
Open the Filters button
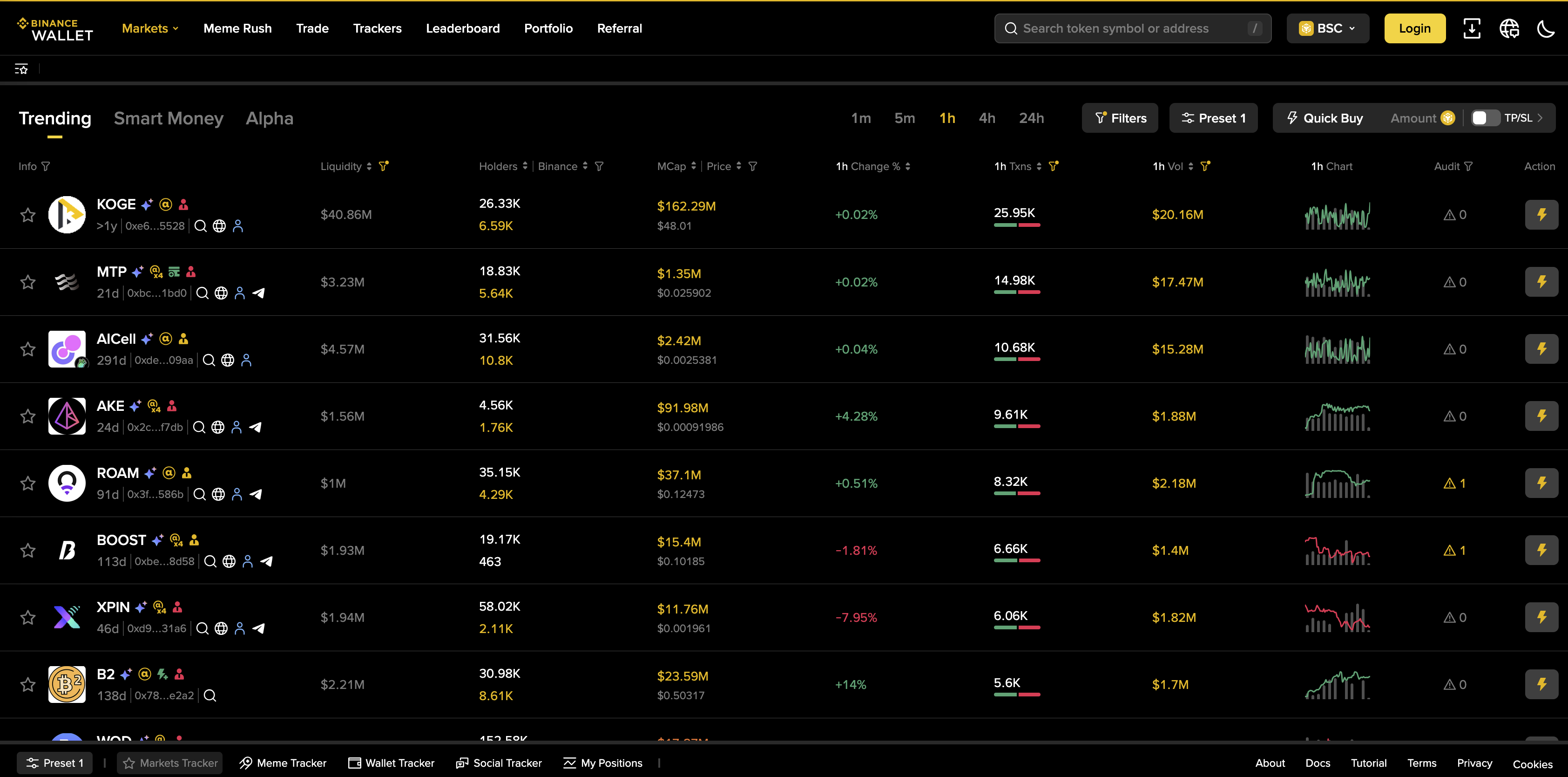(1120, 118)
